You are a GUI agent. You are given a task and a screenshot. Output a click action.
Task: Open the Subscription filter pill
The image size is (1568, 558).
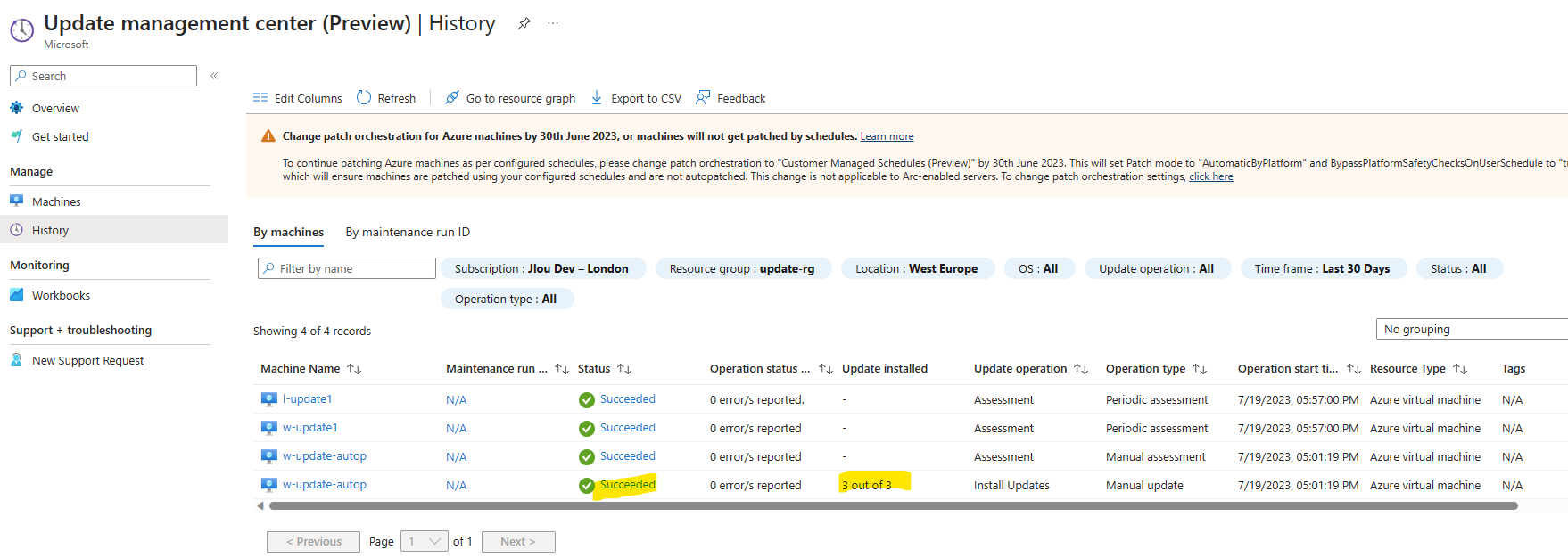click(542, 268)
